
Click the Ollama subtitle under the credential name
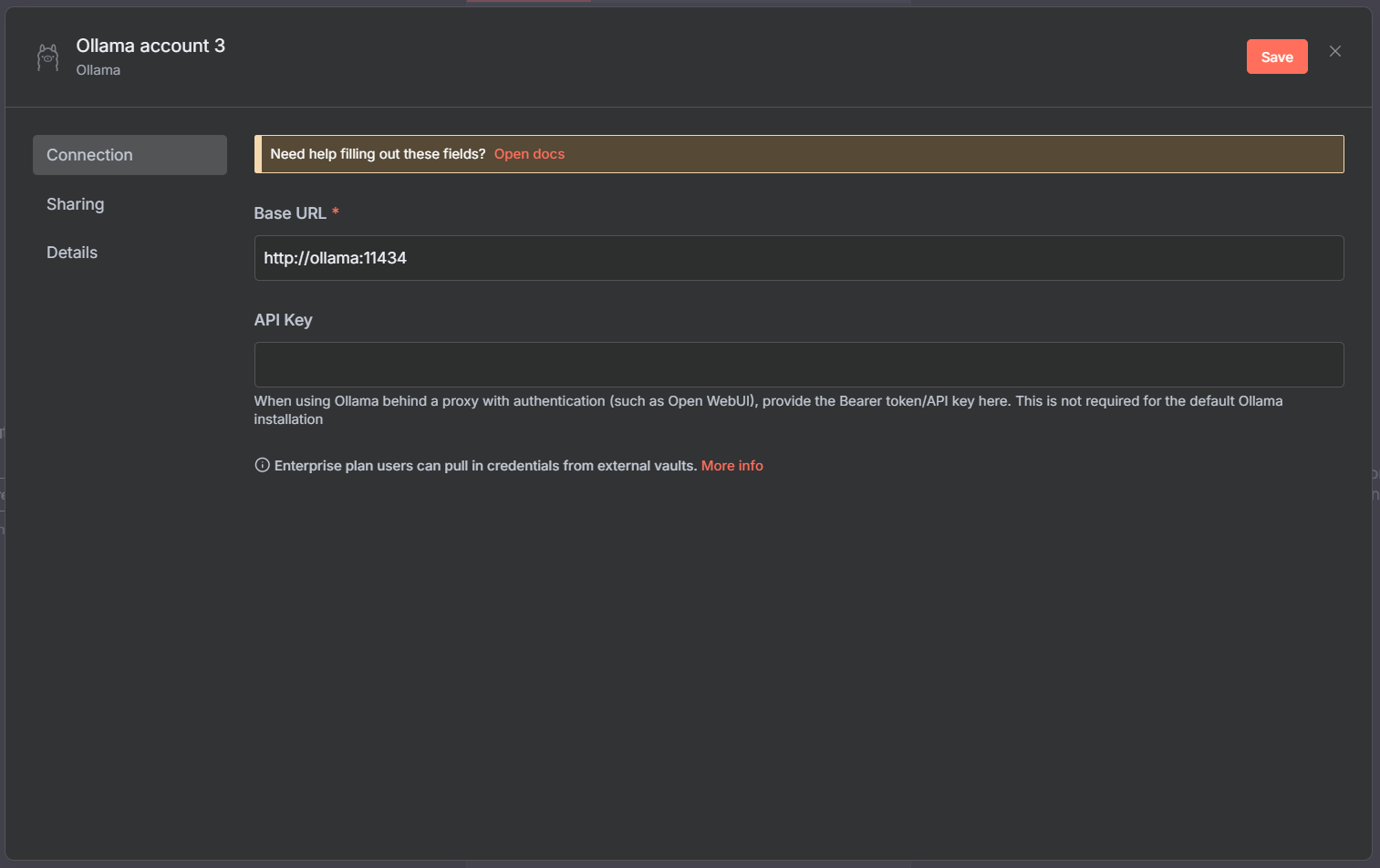98,70
